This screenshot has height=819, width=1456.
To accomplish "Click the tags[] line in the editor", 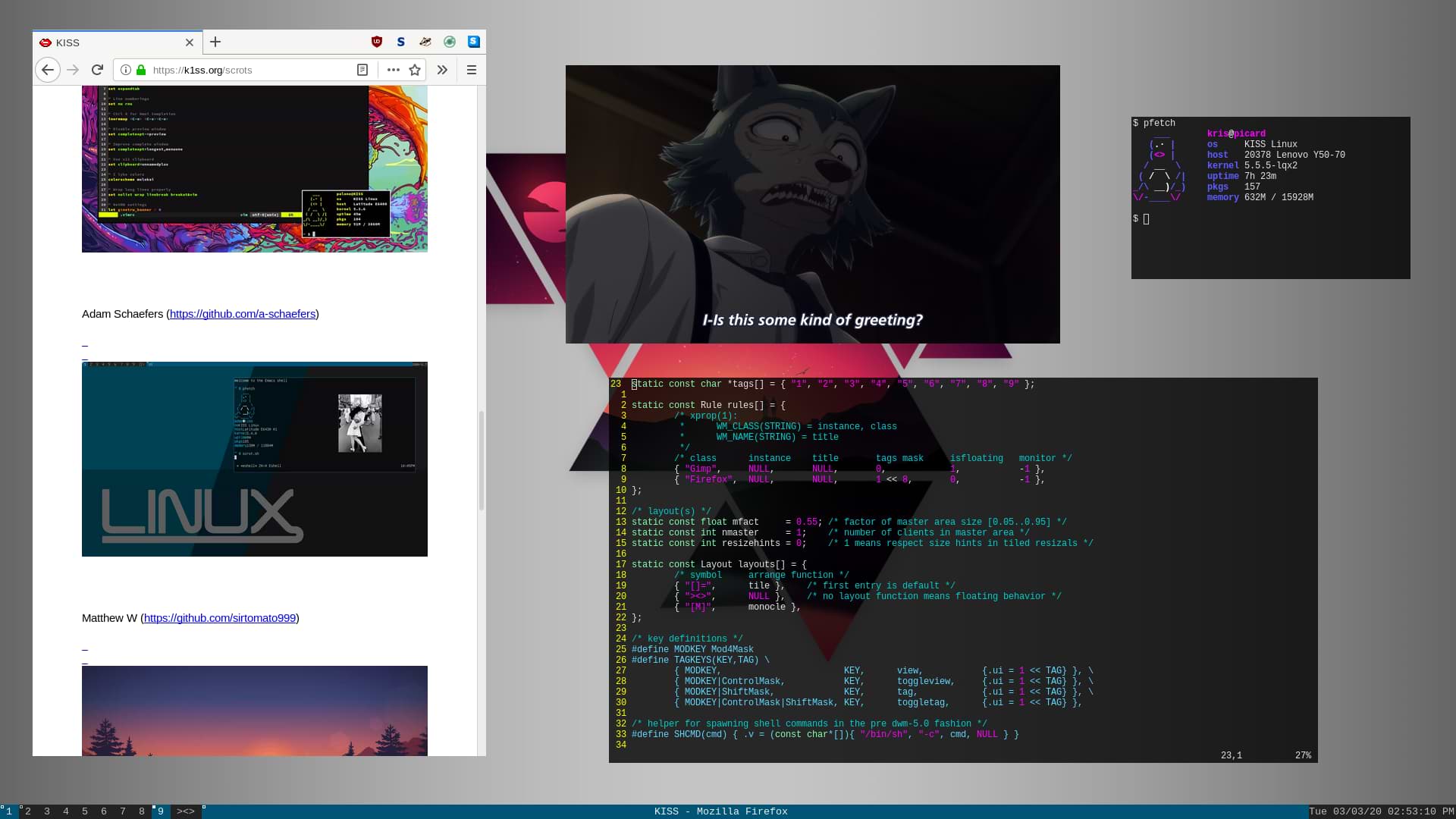I will tap(833, 384).
